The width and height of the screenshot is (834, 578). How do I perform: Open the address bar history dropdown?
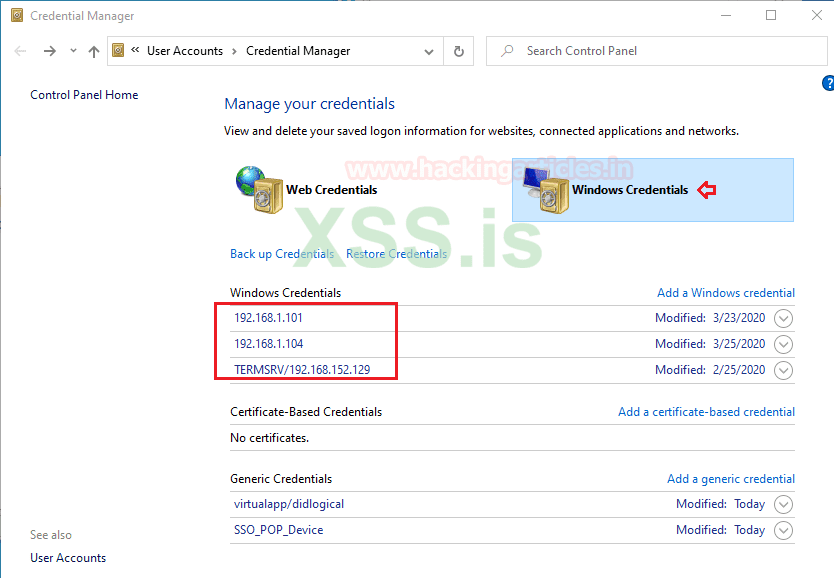429,51
